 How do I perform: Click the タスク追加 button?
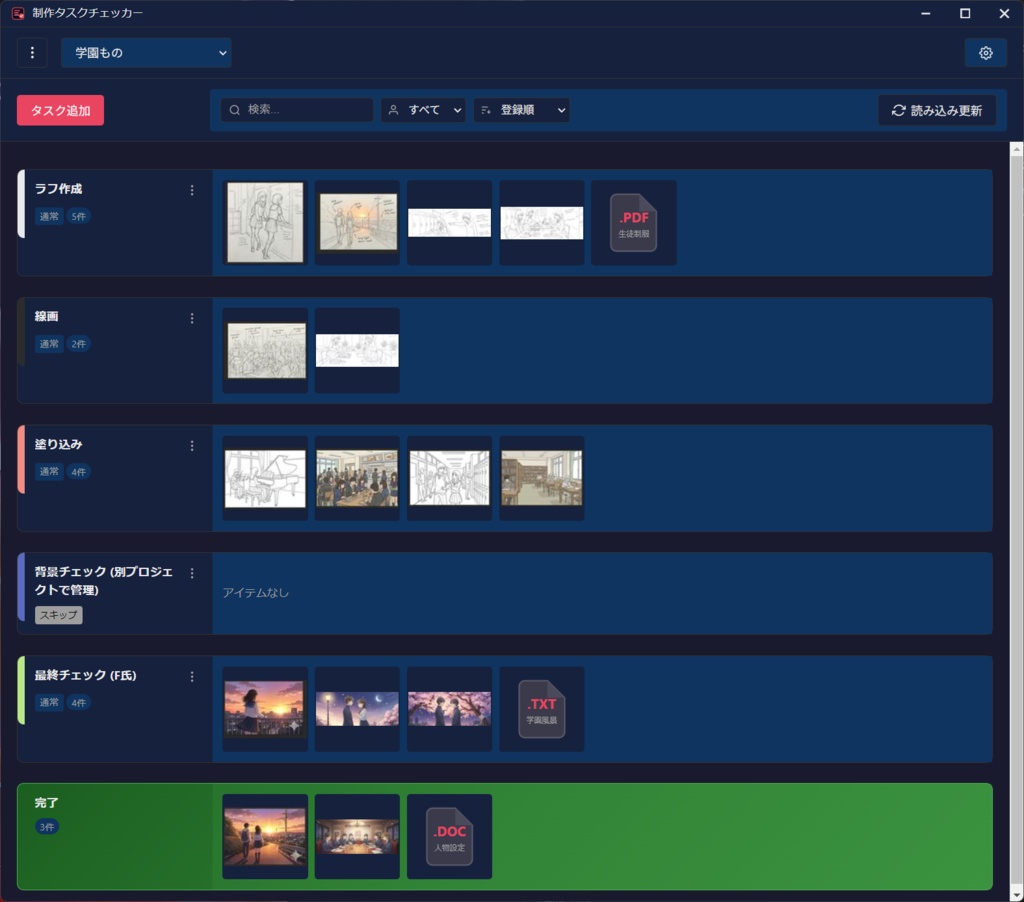(60, 110)
